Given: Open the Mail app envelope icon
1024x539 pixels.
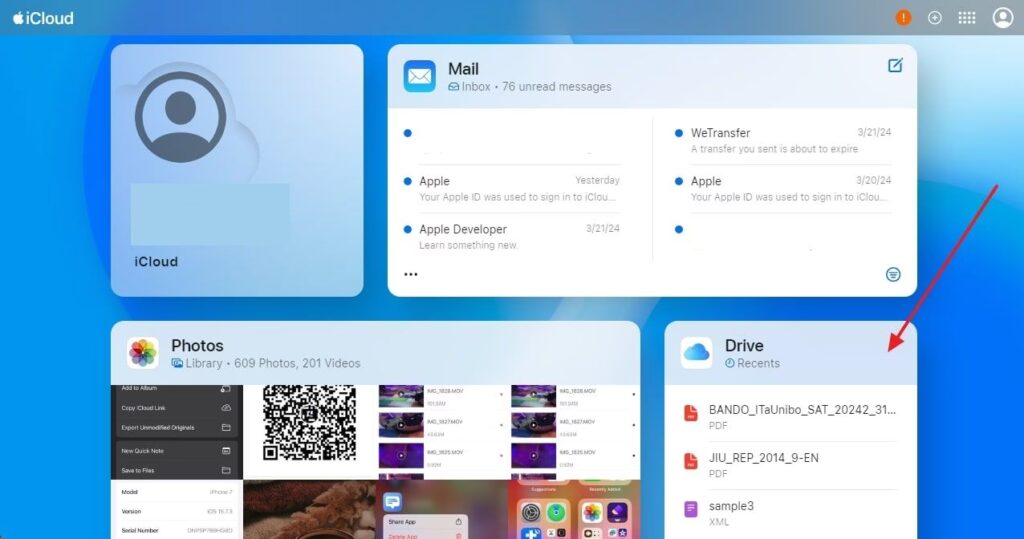Looking at the screenshot, I should [420, 76].
